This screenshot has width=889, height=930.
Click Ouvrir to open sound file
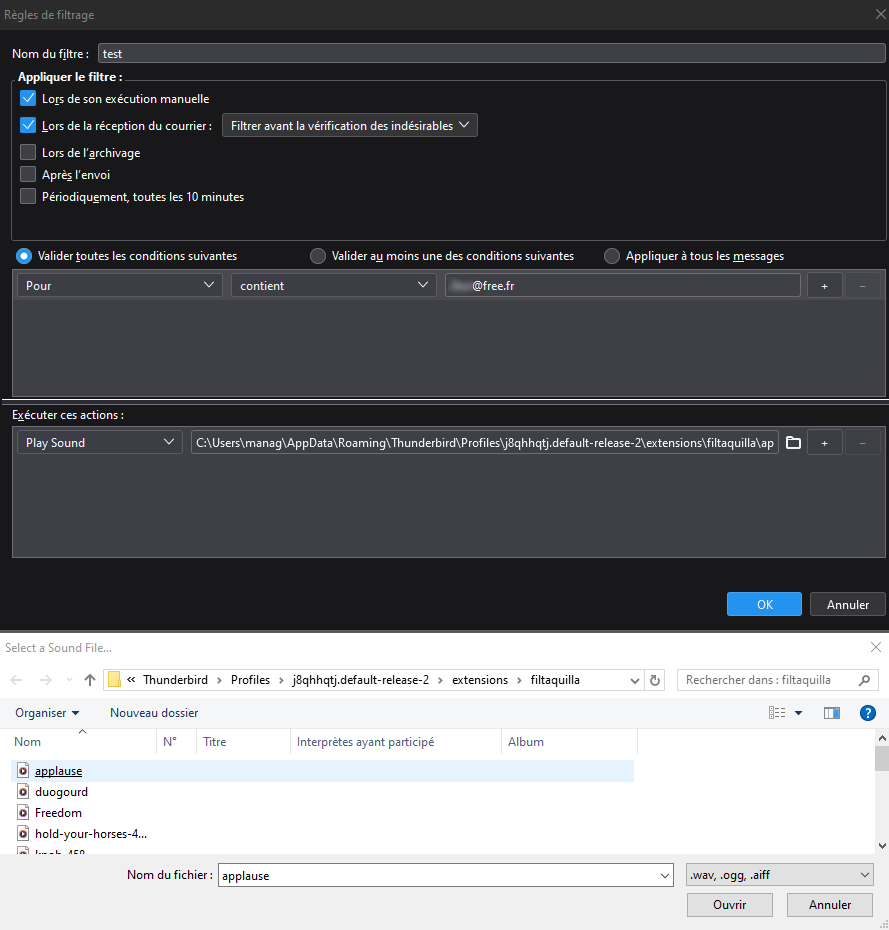(729, 904)
